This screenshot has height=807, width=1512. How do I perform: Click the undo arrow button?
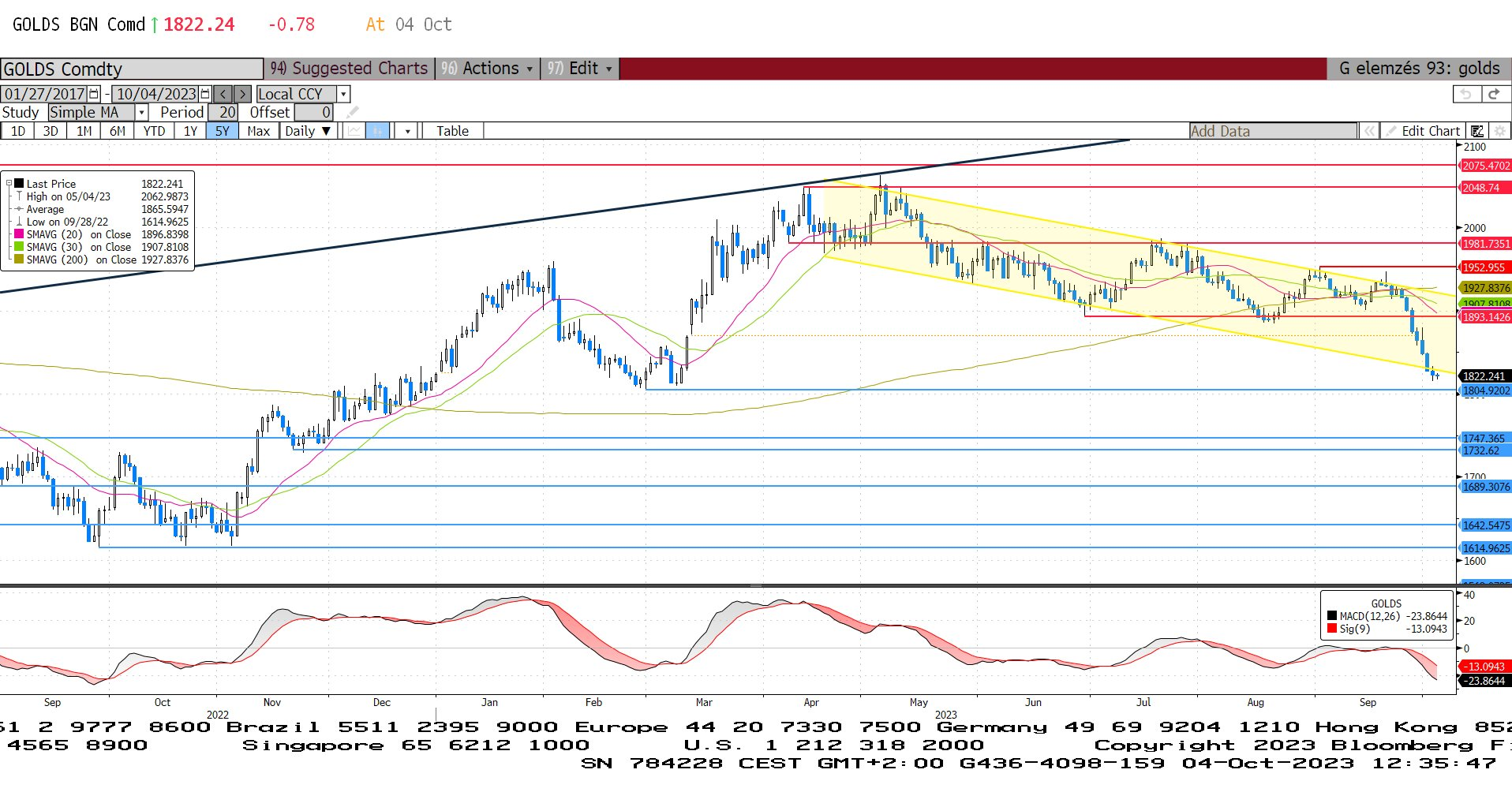click(1466, 94)
